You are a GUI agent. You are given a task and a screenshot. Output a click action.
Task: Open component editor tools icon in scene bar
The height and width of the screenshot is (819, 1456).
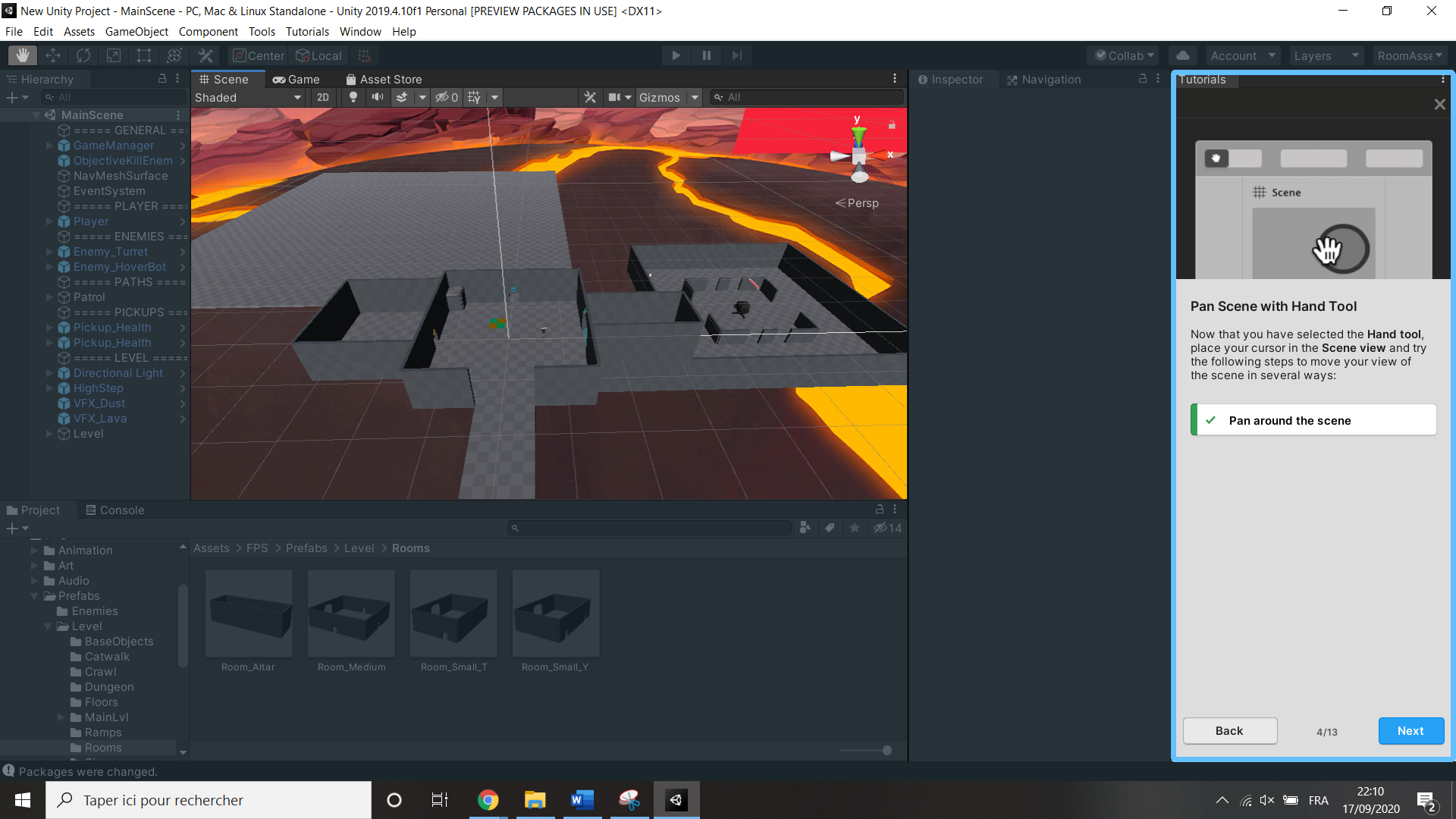pos(590,97)
